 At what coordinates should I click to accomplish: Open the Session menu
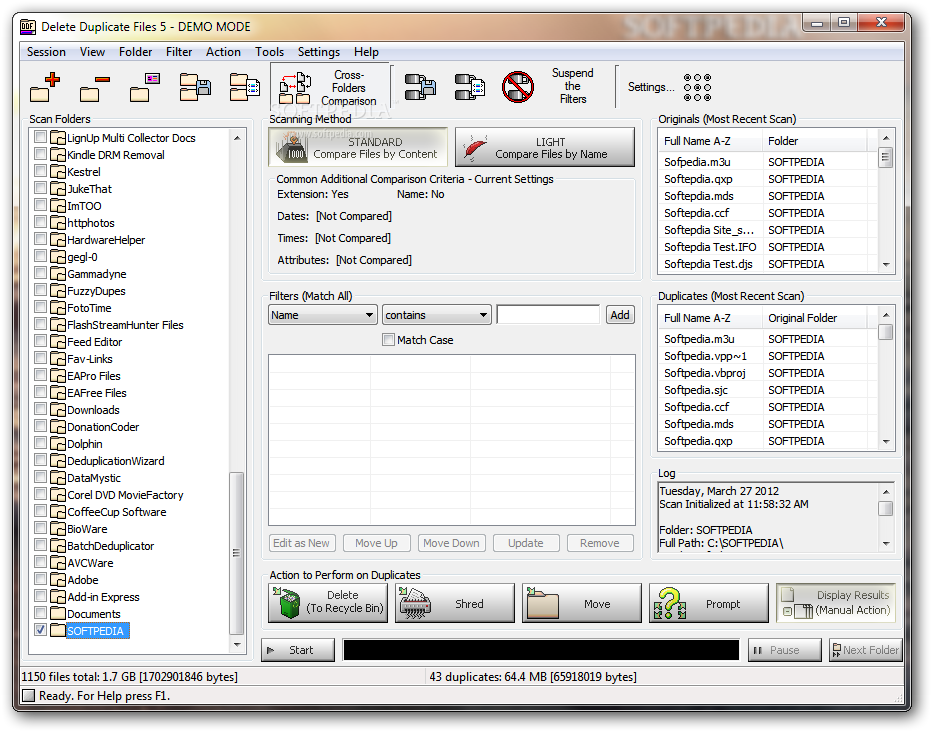pyautogui.click(x=46, y=52)
